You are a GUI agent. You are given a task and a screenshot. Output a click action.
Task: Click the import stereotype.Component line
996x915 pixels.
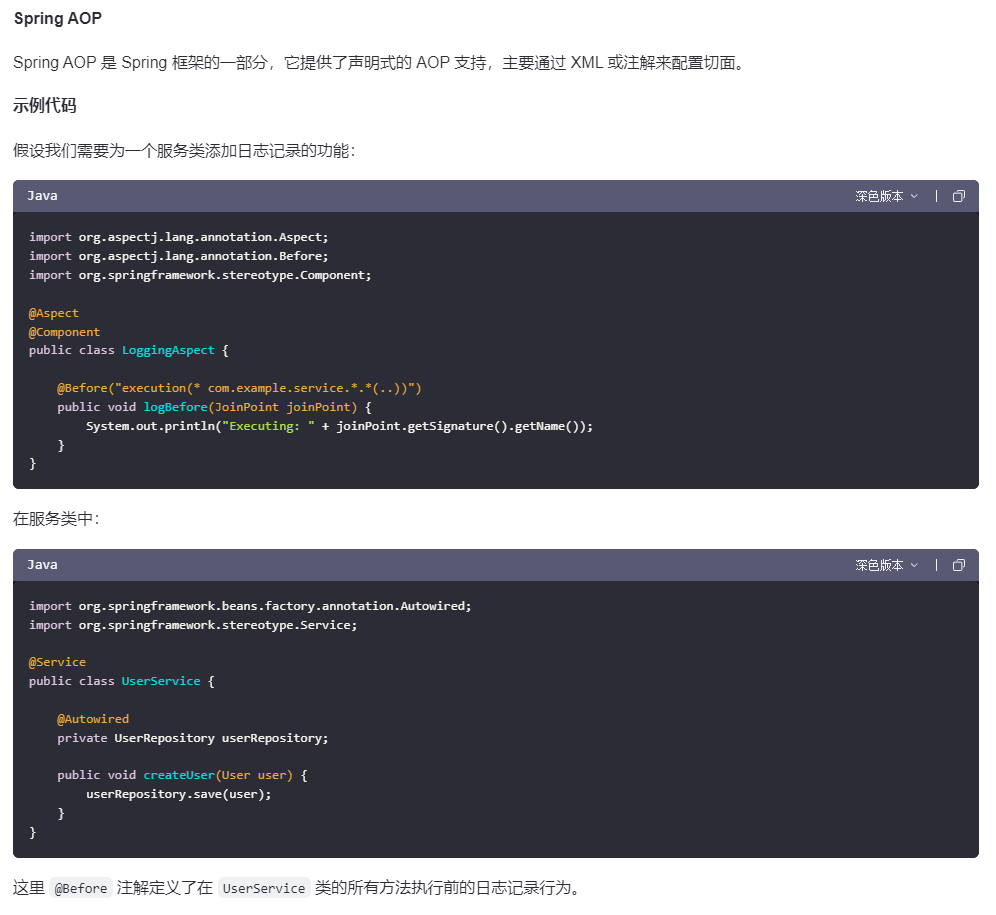pyautogui.click(x=200, y=275)
